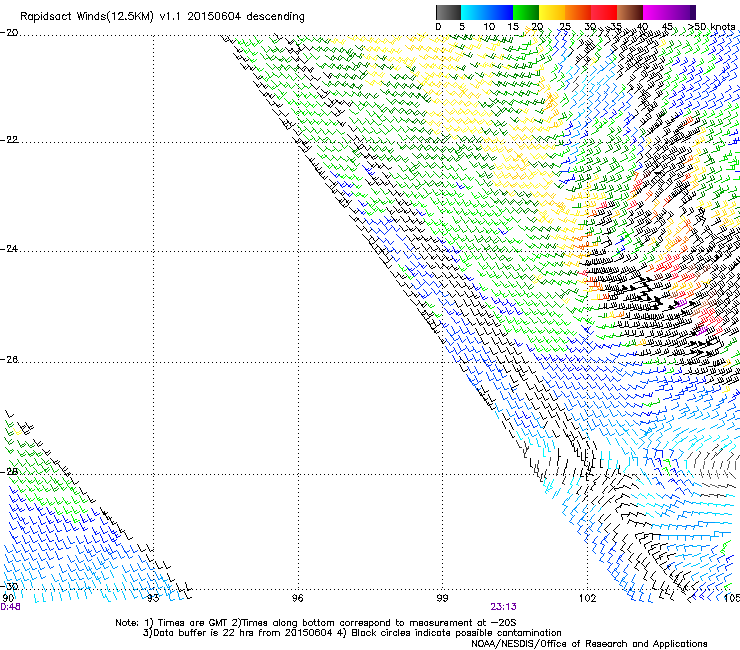Viewport: 740px width, 650px height.
Task: Click the '102' longitude axis label
Action: 588,598
